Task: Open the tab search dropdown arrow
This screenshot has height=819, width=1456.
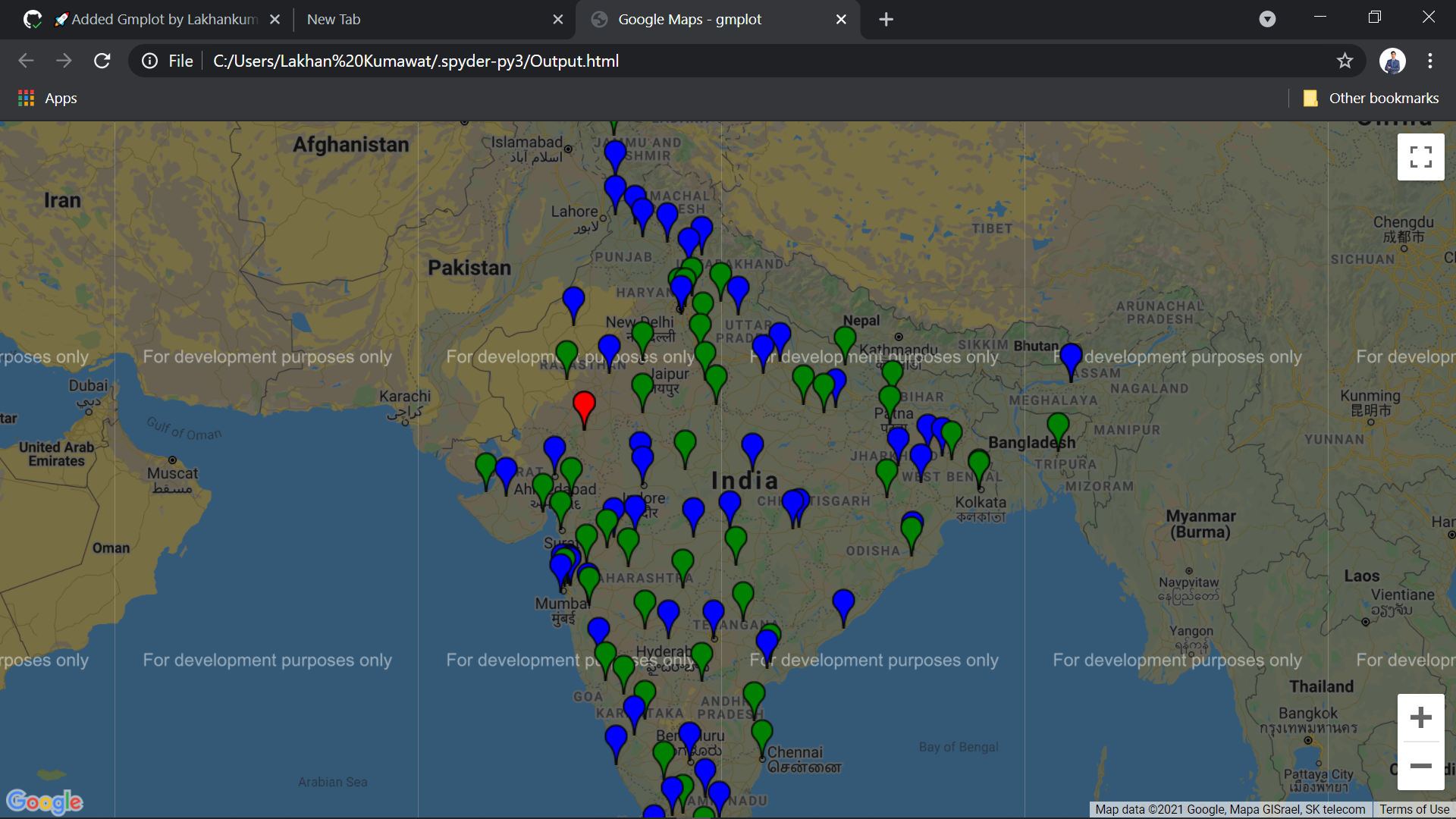Action: point(1267,19)
